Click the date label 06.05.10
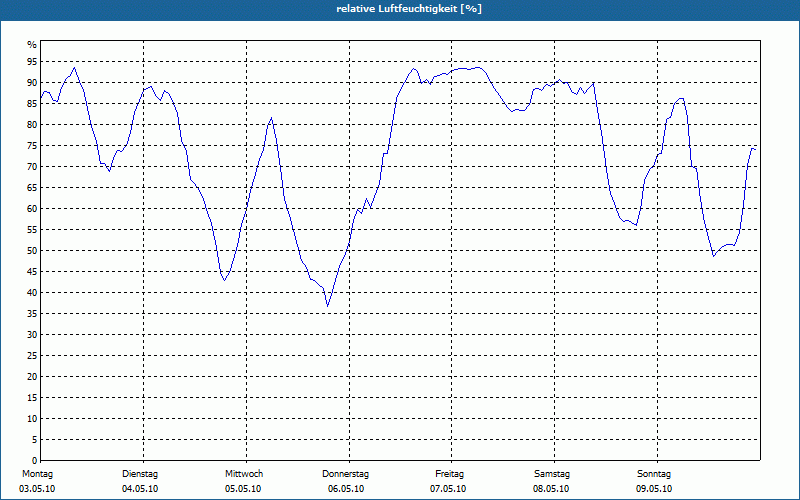800x500 pixels. (x=346, y=489)
